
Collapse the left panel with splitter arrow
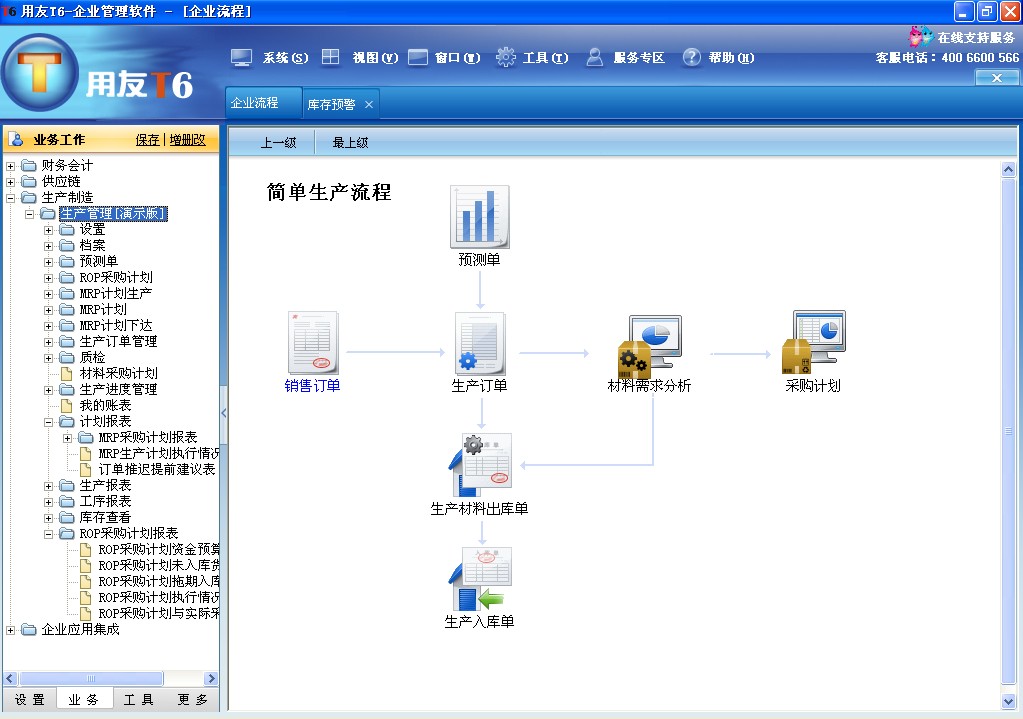[224, 413]
